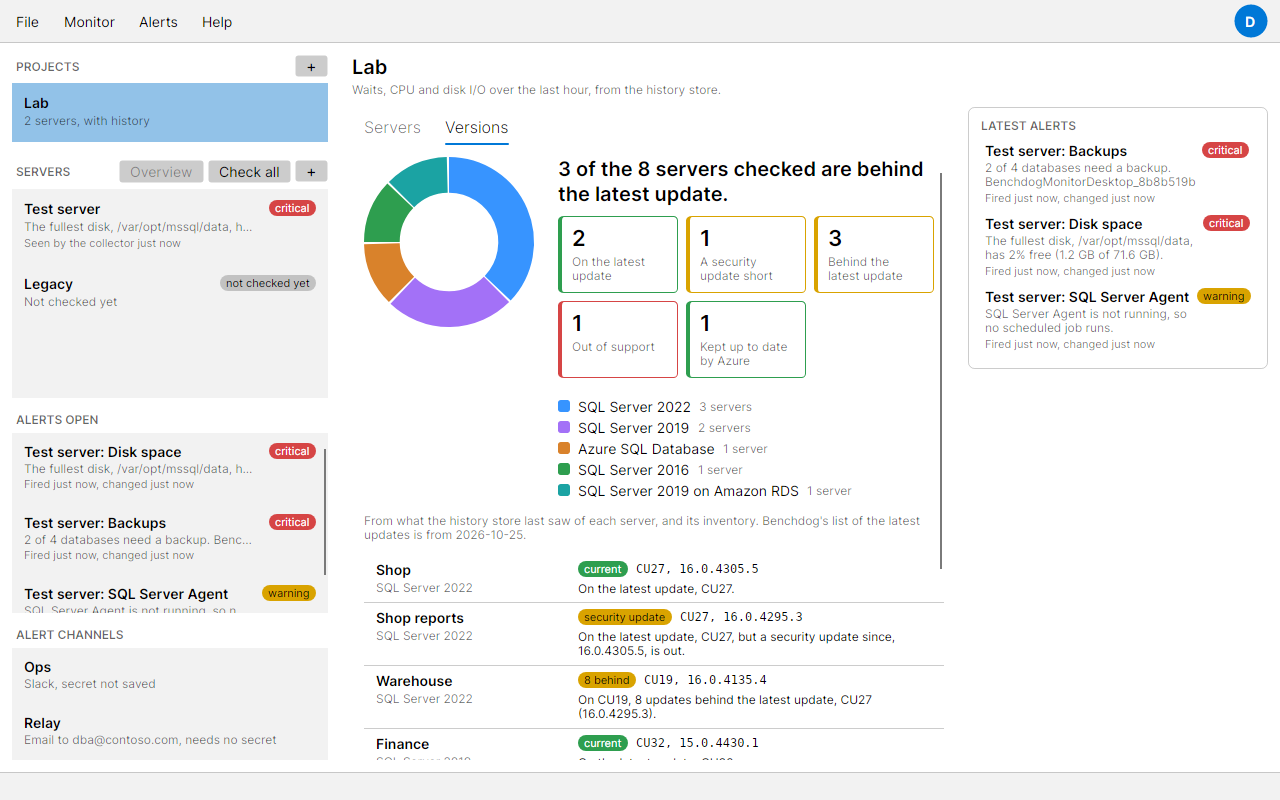Open the Help menu
Image resolution: width=1280 pixels, height=800 pixels.
coord(217,22)
